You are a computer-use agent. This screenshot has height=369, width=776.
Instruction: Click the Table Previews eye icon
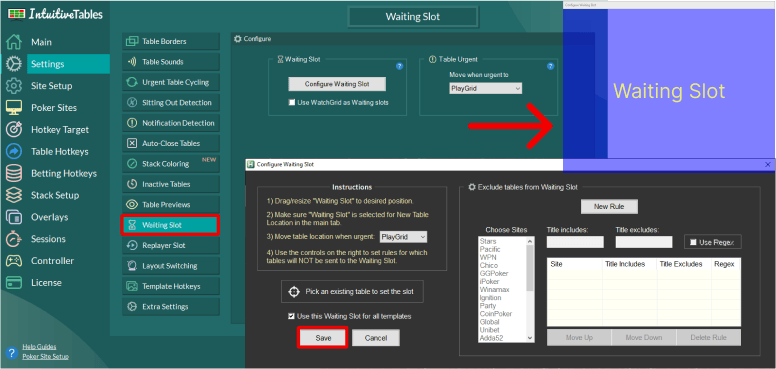[x=132, y=204]
